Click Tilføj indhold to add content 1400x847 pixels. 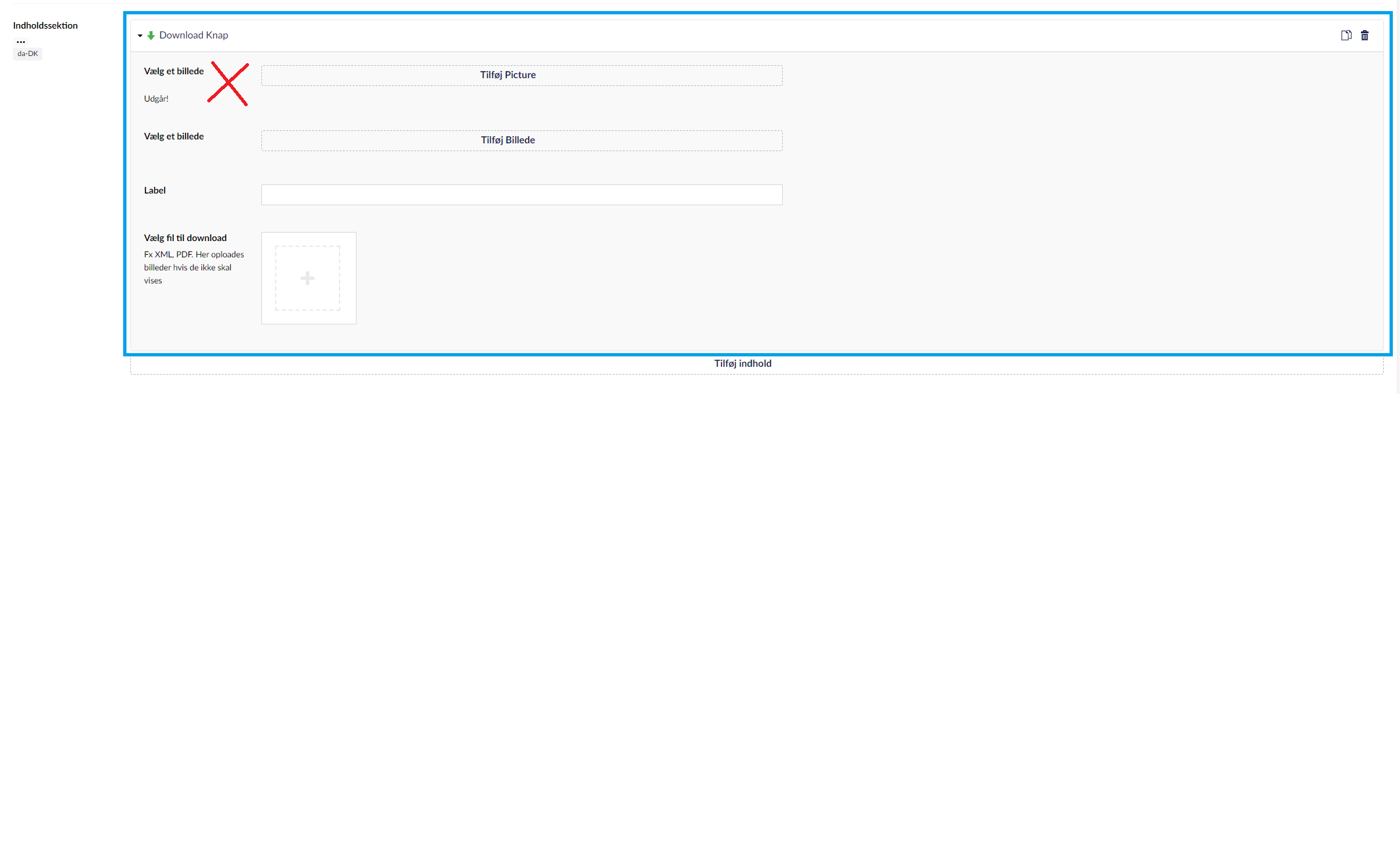(742, 364)
